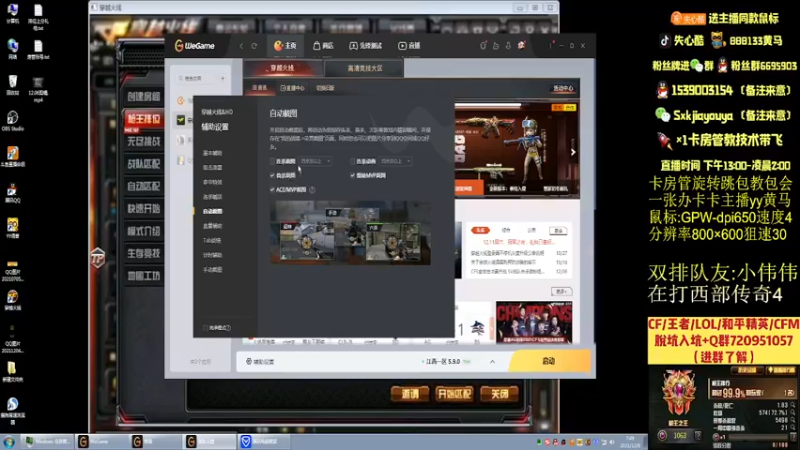The image size is (800, 450).
Task: Select 基本辅助 in the settings sidebar
Action: click(212, 153)
